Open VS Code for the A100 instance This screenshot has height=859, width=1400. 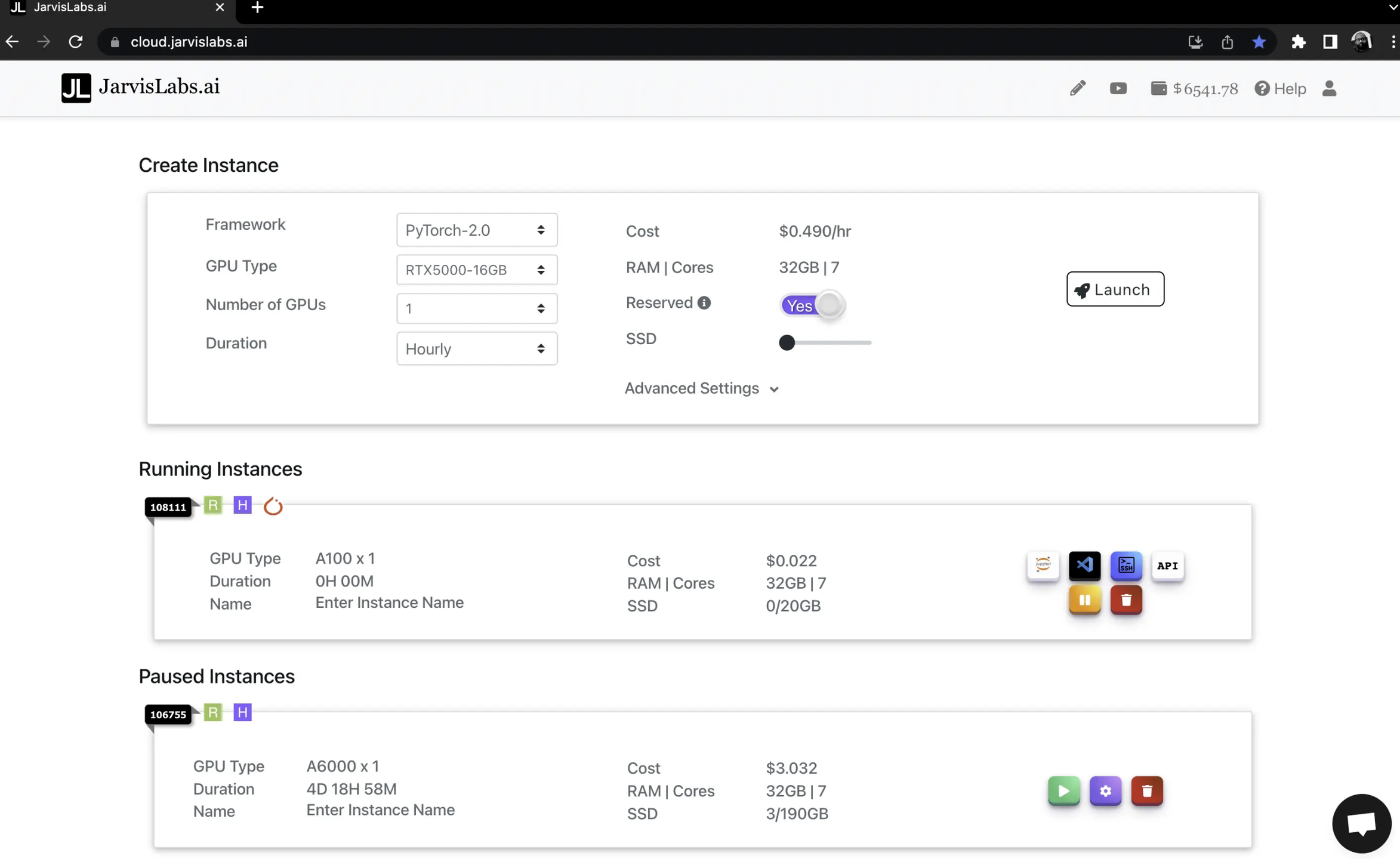(x=1084, y=565)
